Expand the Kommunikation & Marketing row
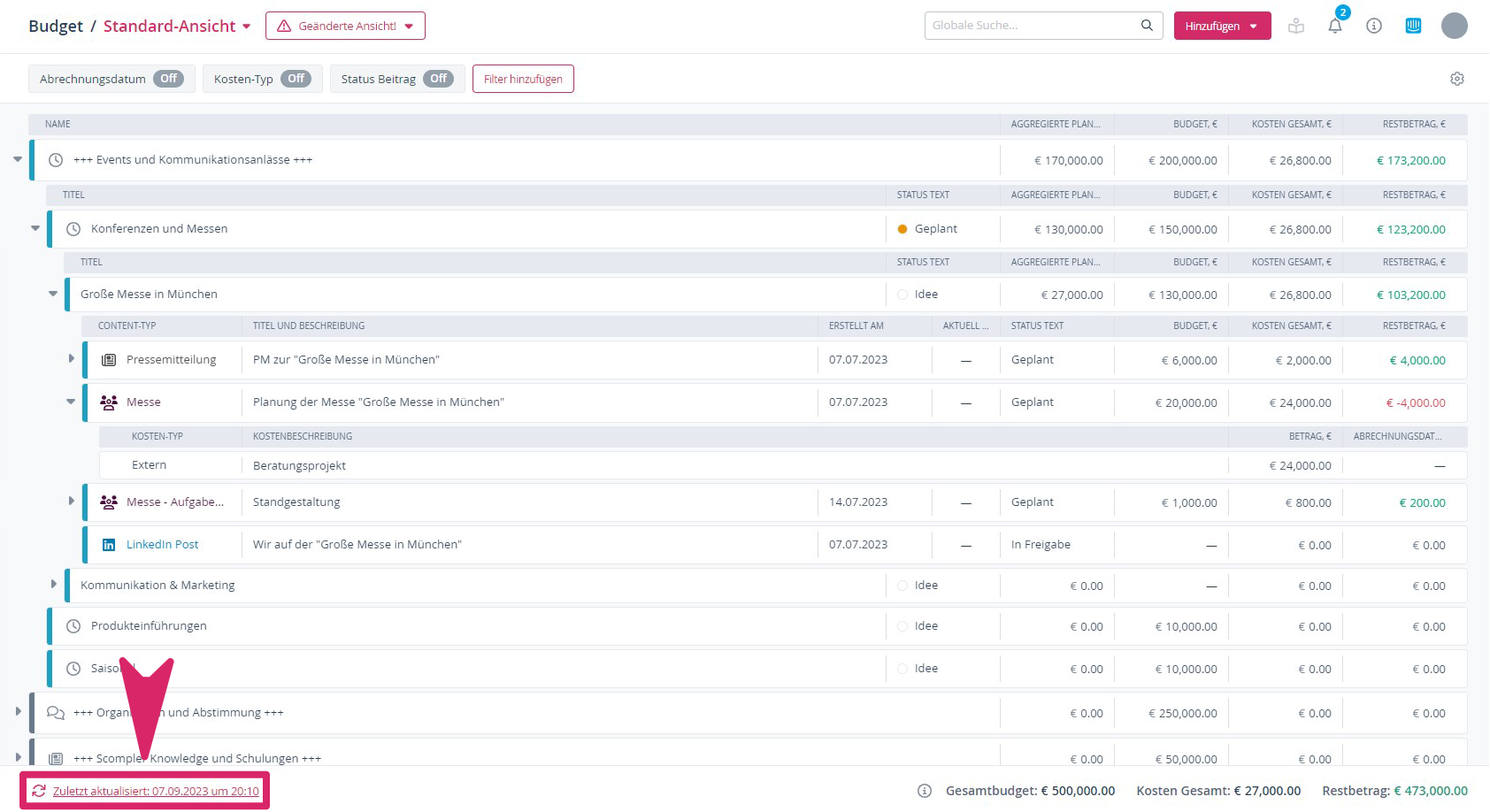Image resolution: width=1490 pixels, height=812 pixels. point(53,585)
